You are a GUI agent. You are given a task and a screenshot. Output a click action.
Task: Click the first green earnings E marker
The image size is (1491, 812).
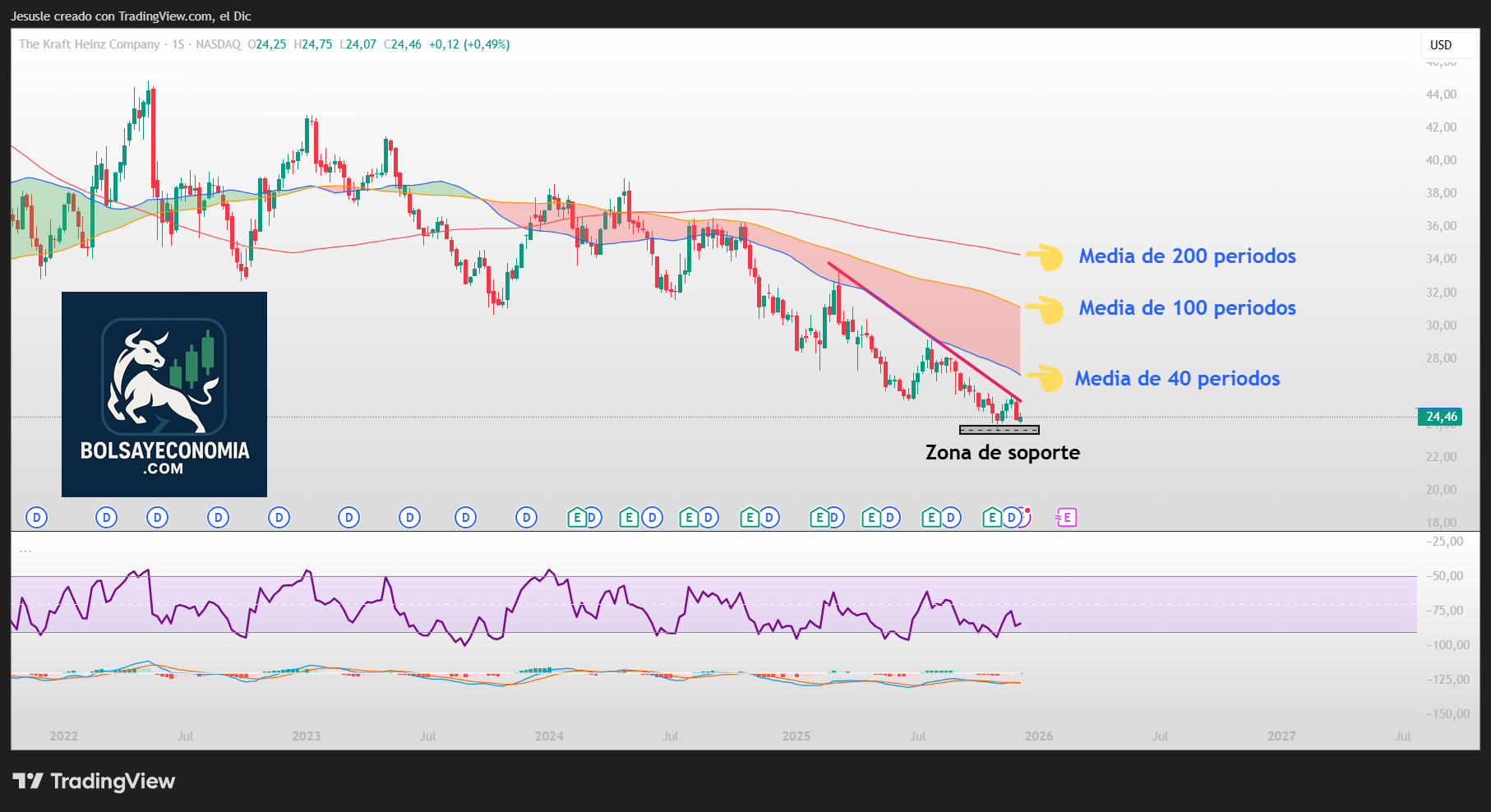[577, 517]
